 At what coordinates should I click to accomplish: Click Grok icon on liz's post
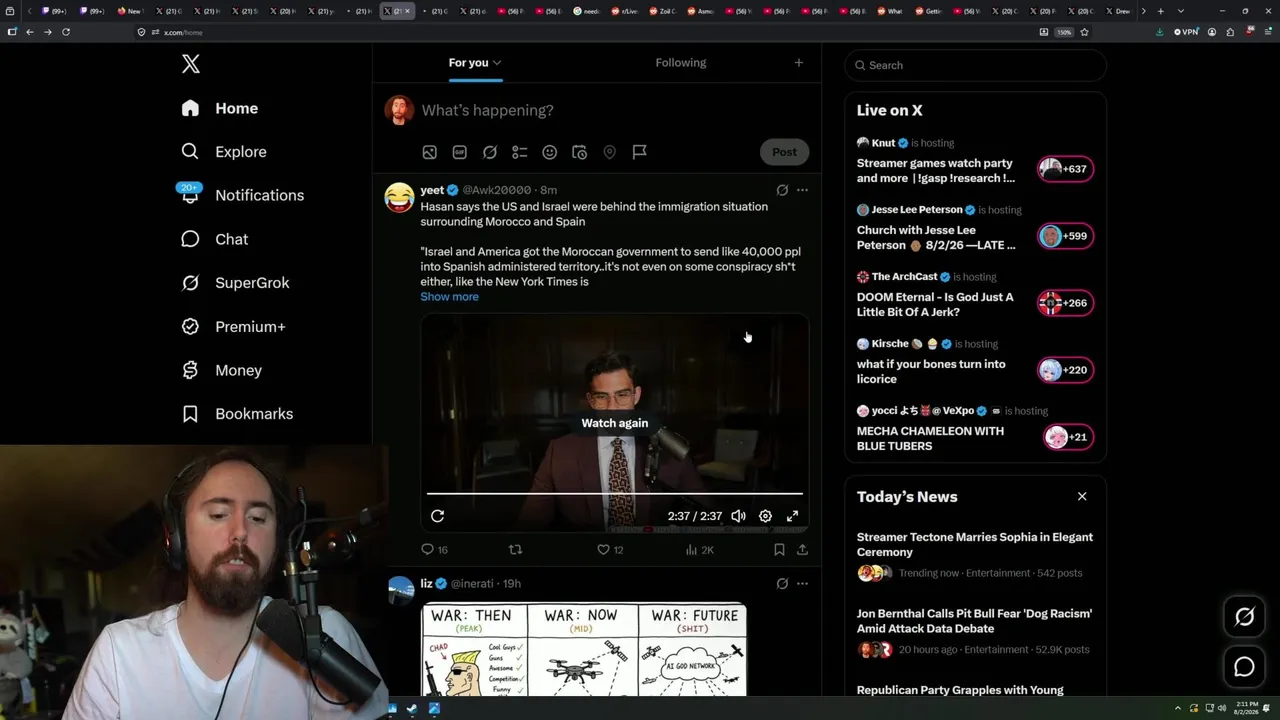tap(782, 584)
